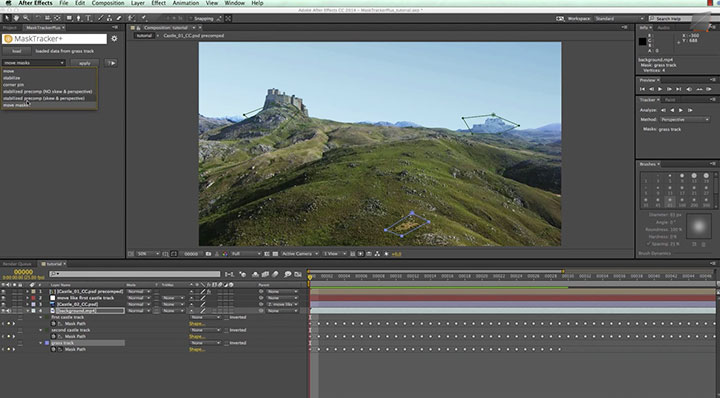Image resolution: width=720 pixels, height=398 pixels.
Task: Open the 1 View layout dropdown
Action: [334, 254]
